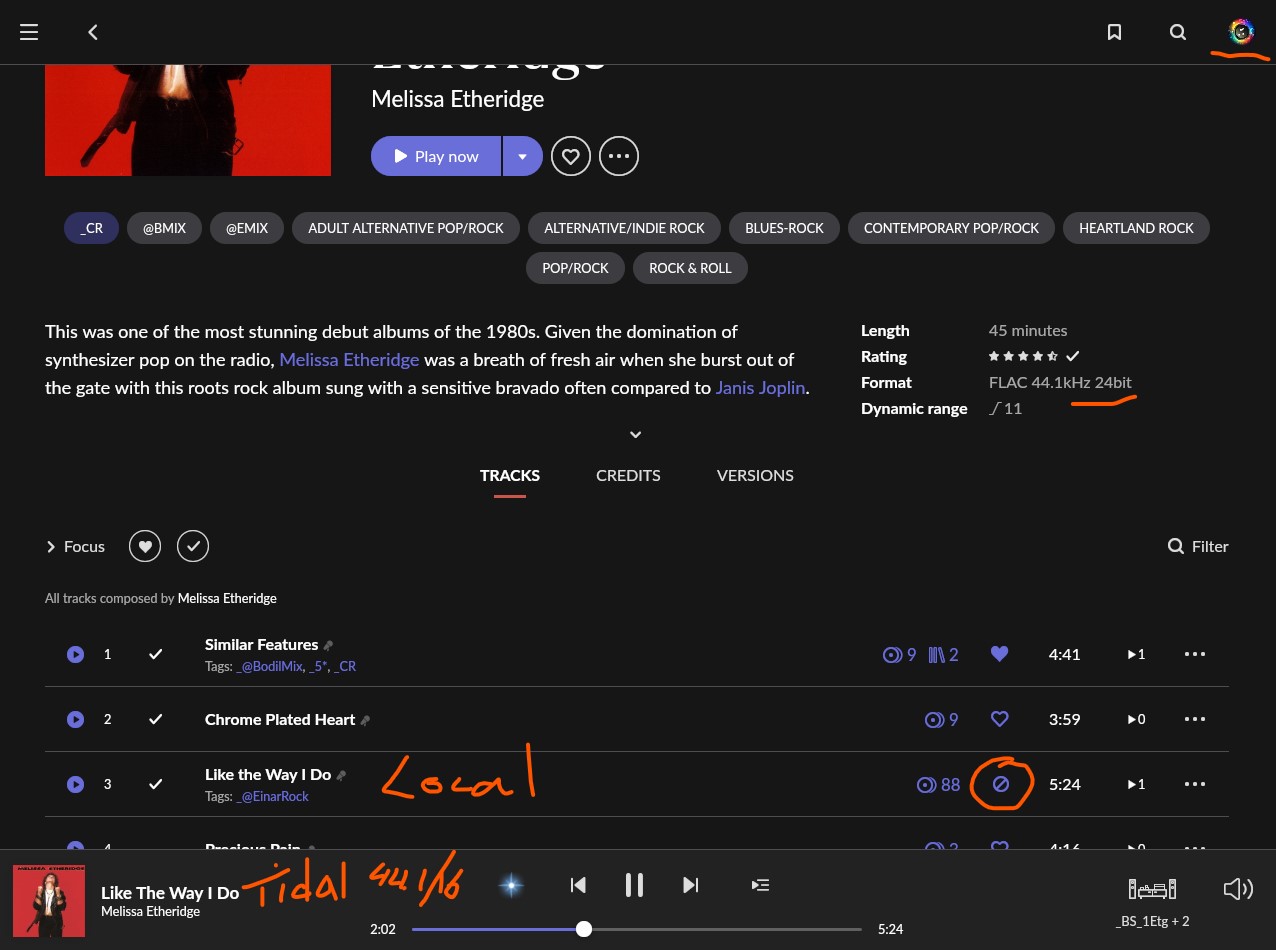Toggle the checkmark focus filter for tracks

pos(193,546)
